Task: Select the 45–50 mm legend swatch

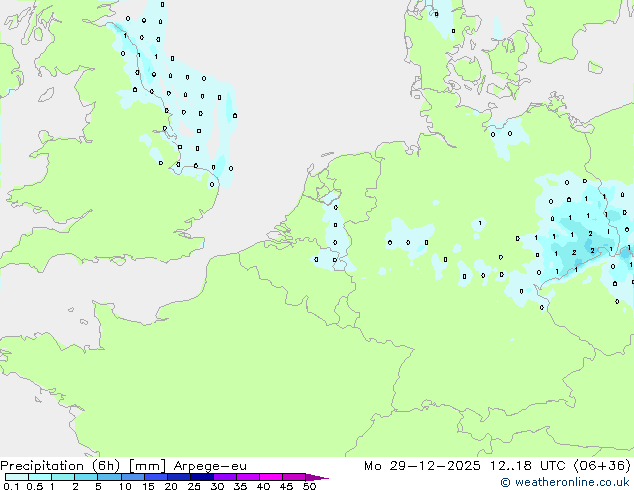Action: coord(294,477)
